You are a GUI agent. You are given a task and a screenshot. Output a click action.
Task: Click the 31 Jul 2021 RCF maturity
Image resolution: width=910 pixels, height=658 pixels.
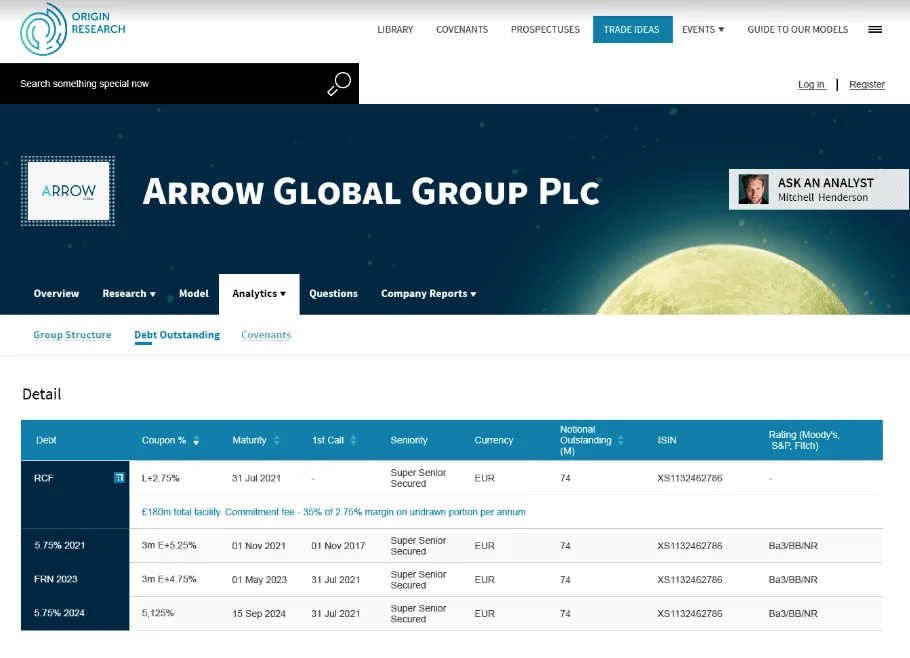coord(257,478)
